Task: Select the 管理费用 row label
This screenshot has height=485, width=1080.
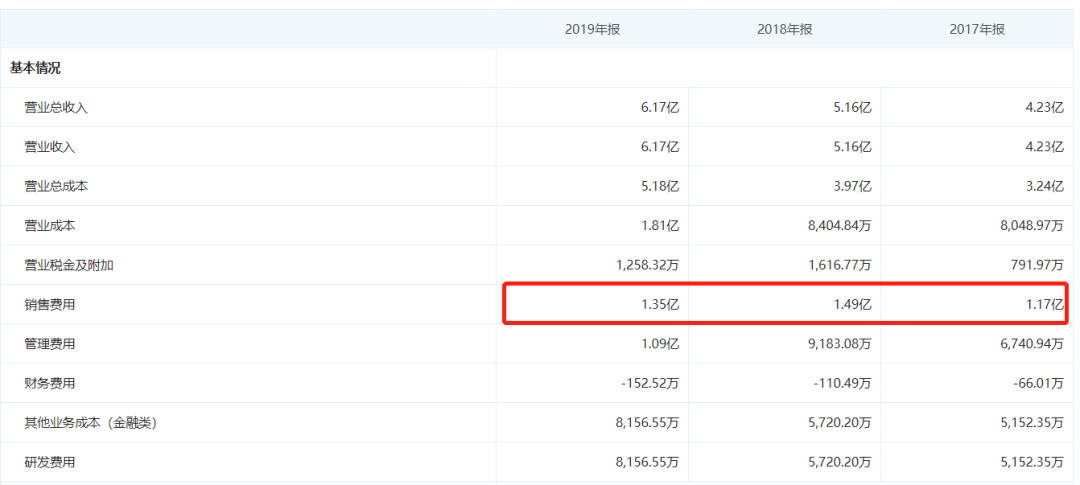Action: (50, 344)
